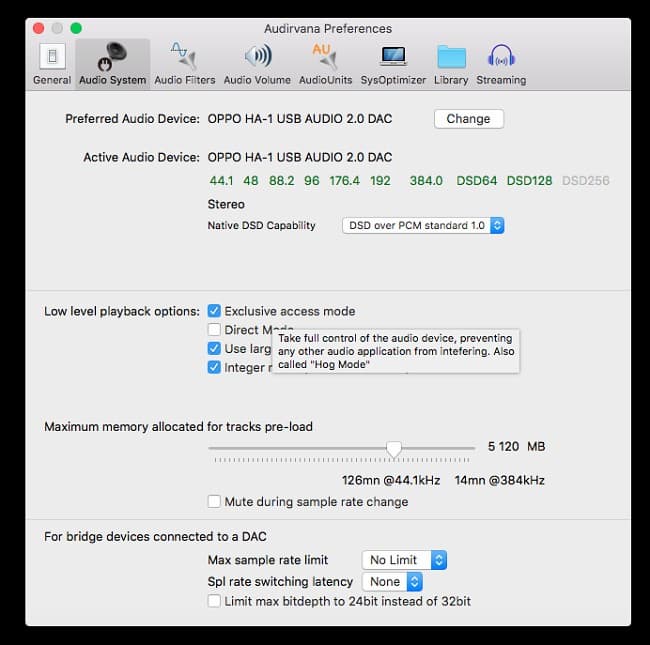650x645 pixels.
Task: Close the Audirvana Preferences window
Action: (39, 28)
